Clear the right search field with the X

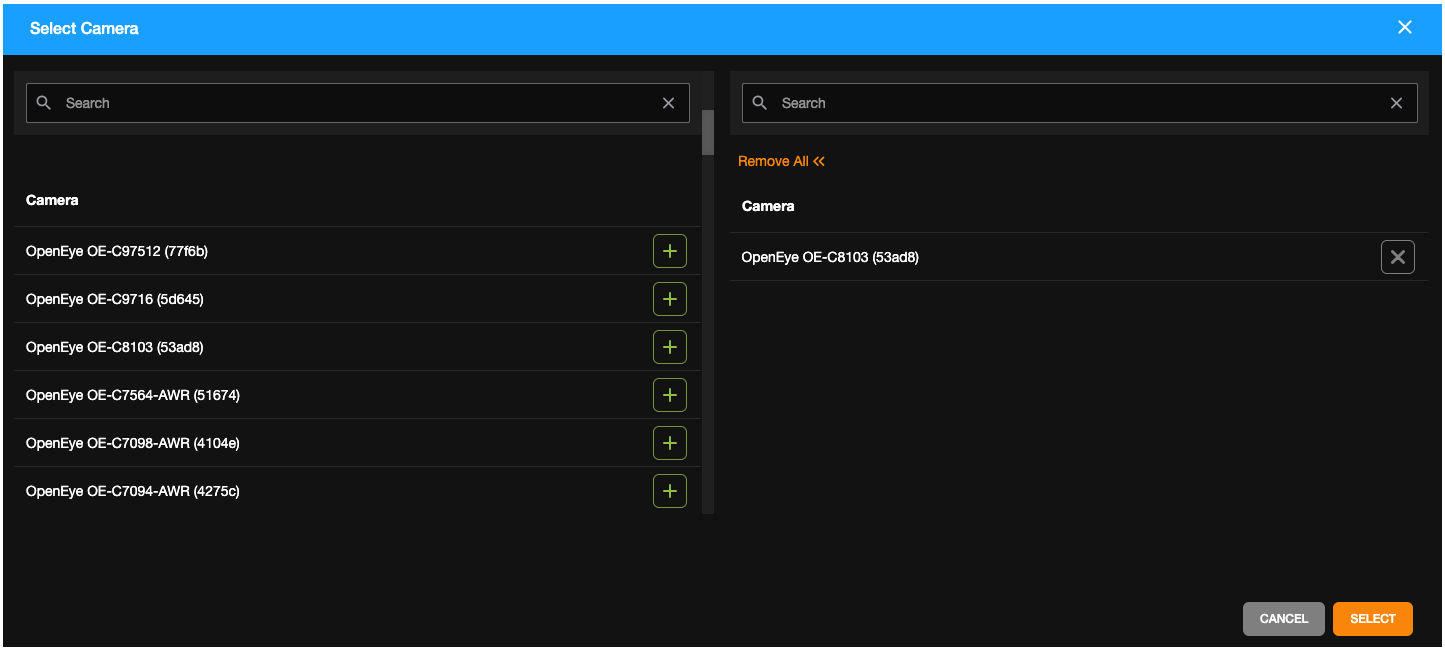(1396, 102)
